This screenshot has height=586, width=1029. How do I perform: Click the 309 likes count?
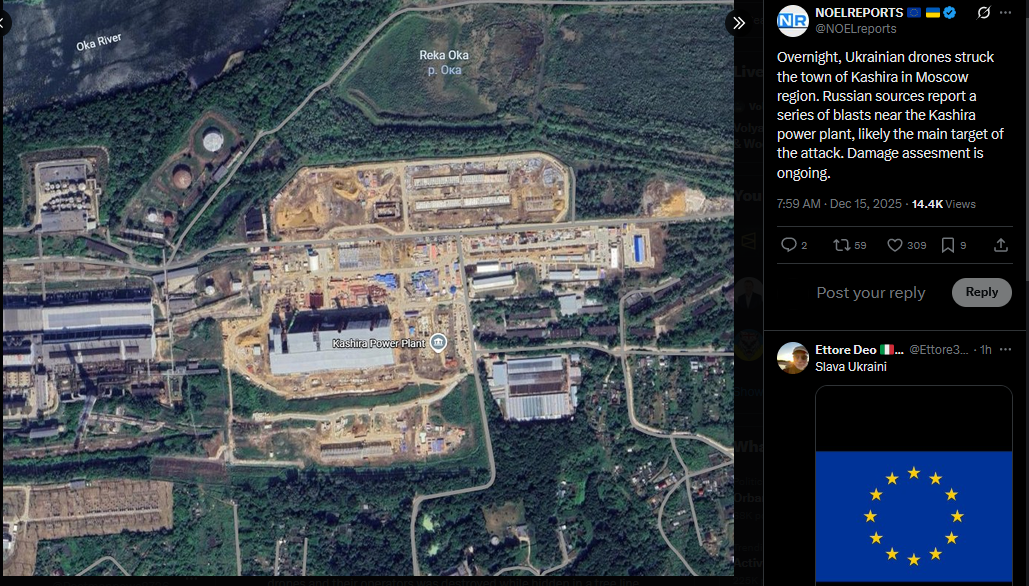(x=917, y=245)
